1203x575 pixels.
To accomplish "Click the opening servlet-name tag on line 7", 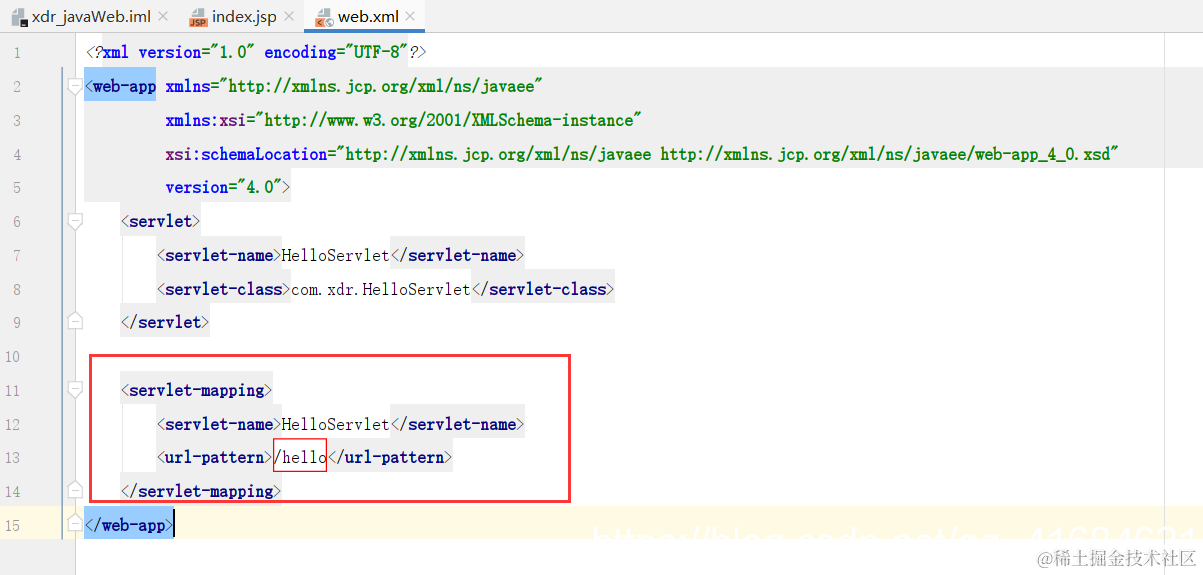I will [218, 255].
